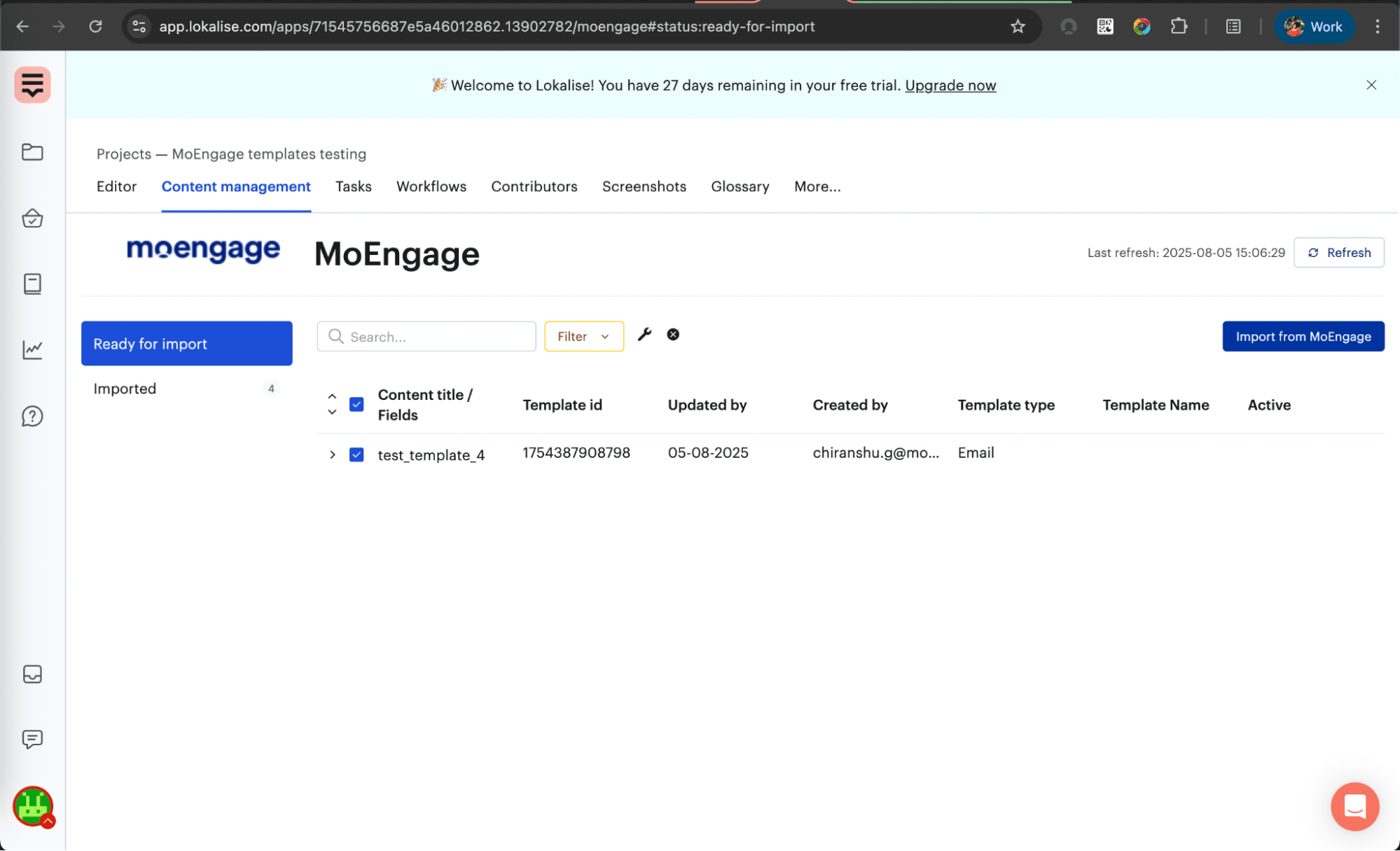Open the glossary book sidebar icon

coord(32,284)
